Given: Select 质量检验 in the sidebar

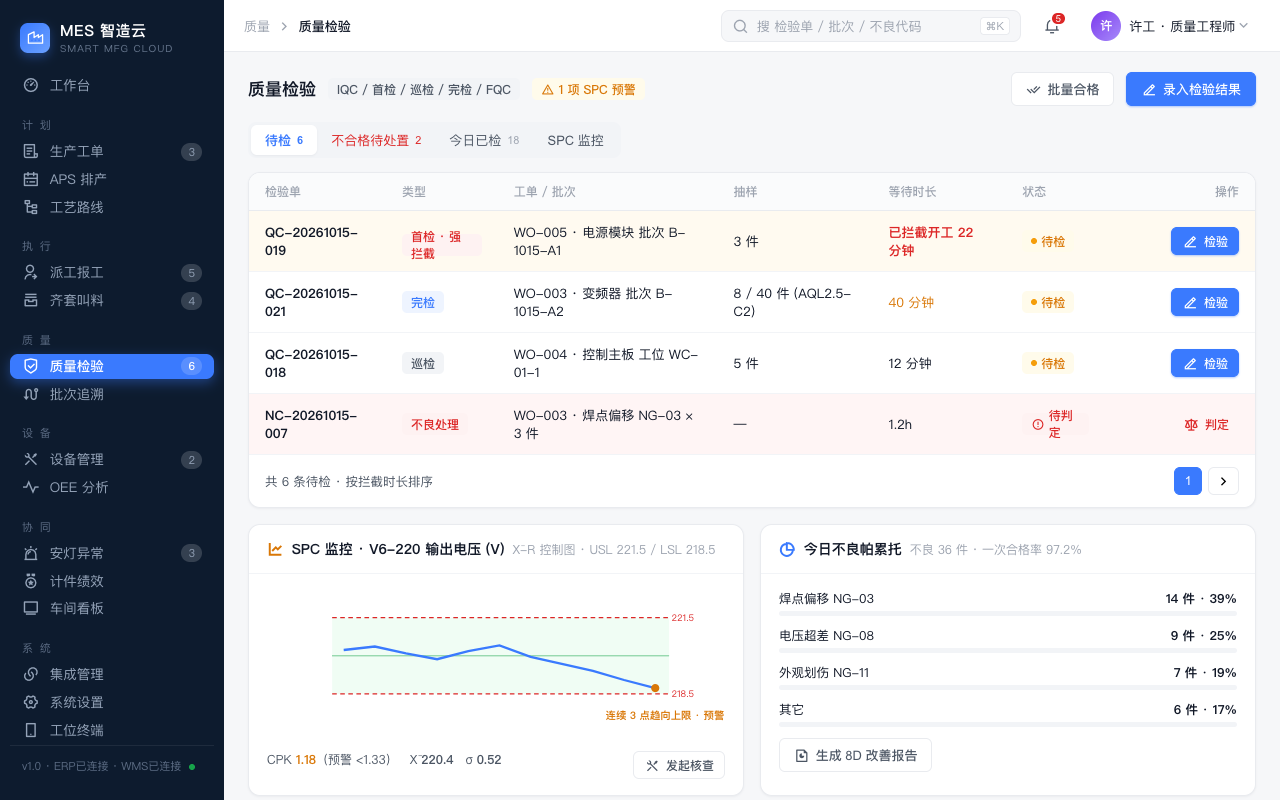Looking at the screenshot, I should click(x=112, y=366).
